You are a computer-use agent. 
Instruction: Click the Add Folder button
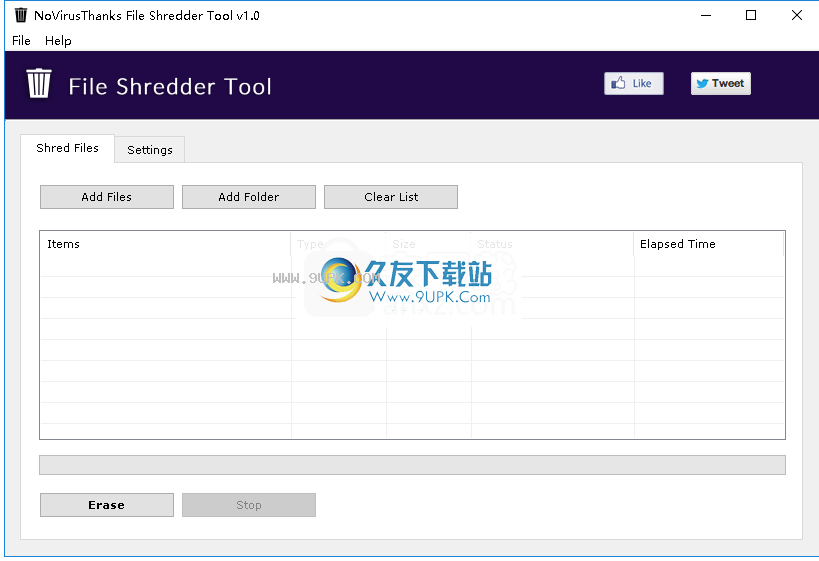pyautogui.click(x=249, y=197)
